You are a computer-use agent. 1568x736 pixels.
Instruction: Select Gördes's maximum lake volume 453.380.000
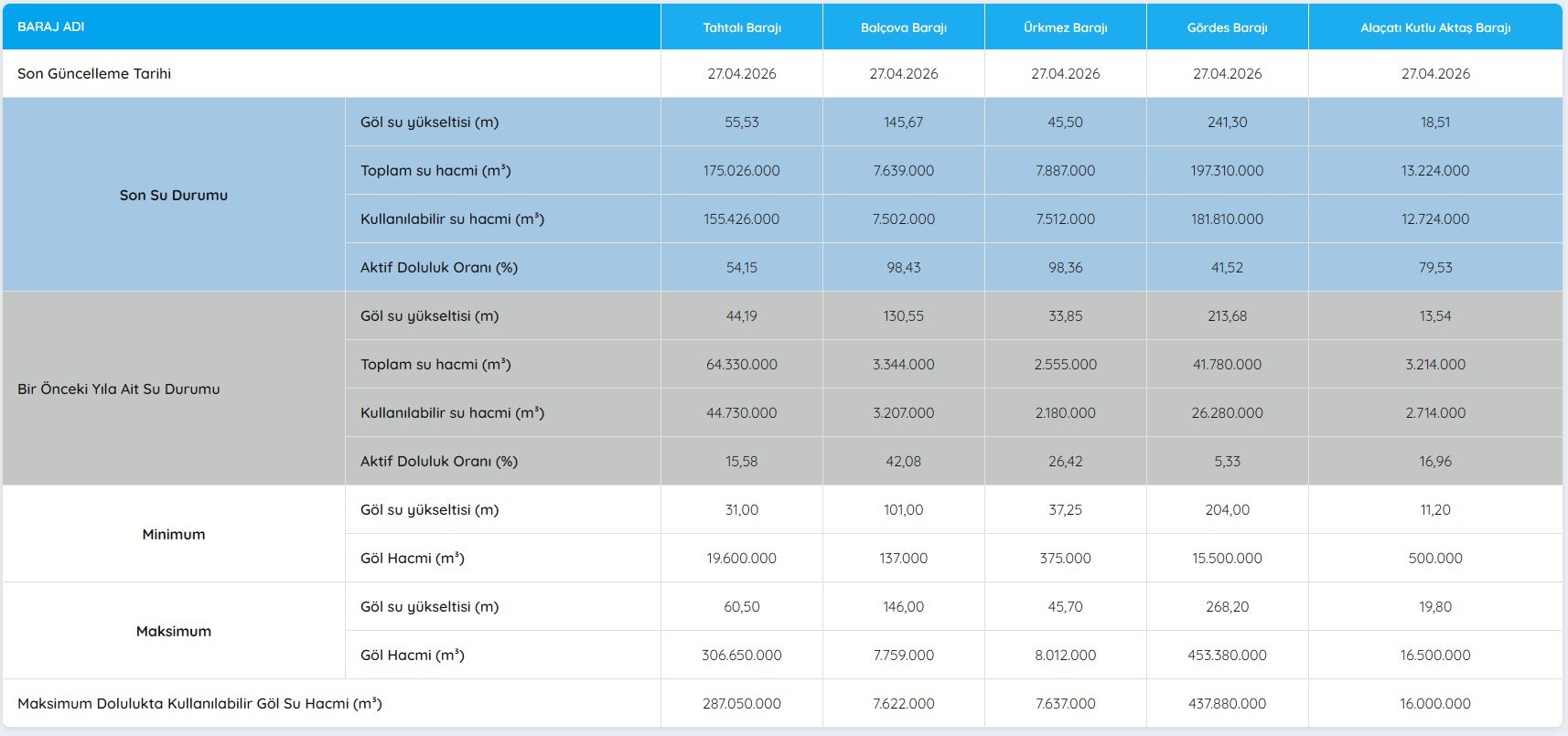pyautogui.click(x=1227, y=655)
